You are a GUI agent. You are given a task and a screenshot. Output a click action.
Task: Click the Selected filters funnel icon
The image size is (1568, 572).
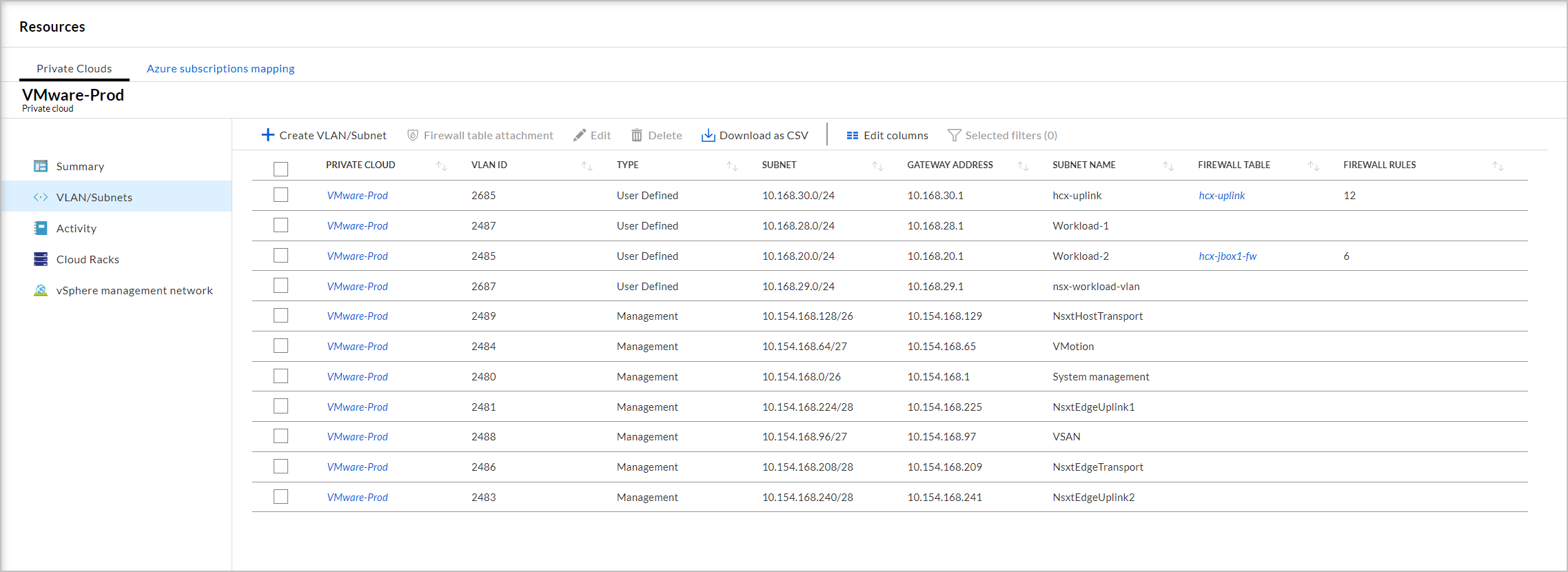coord(954,135)
